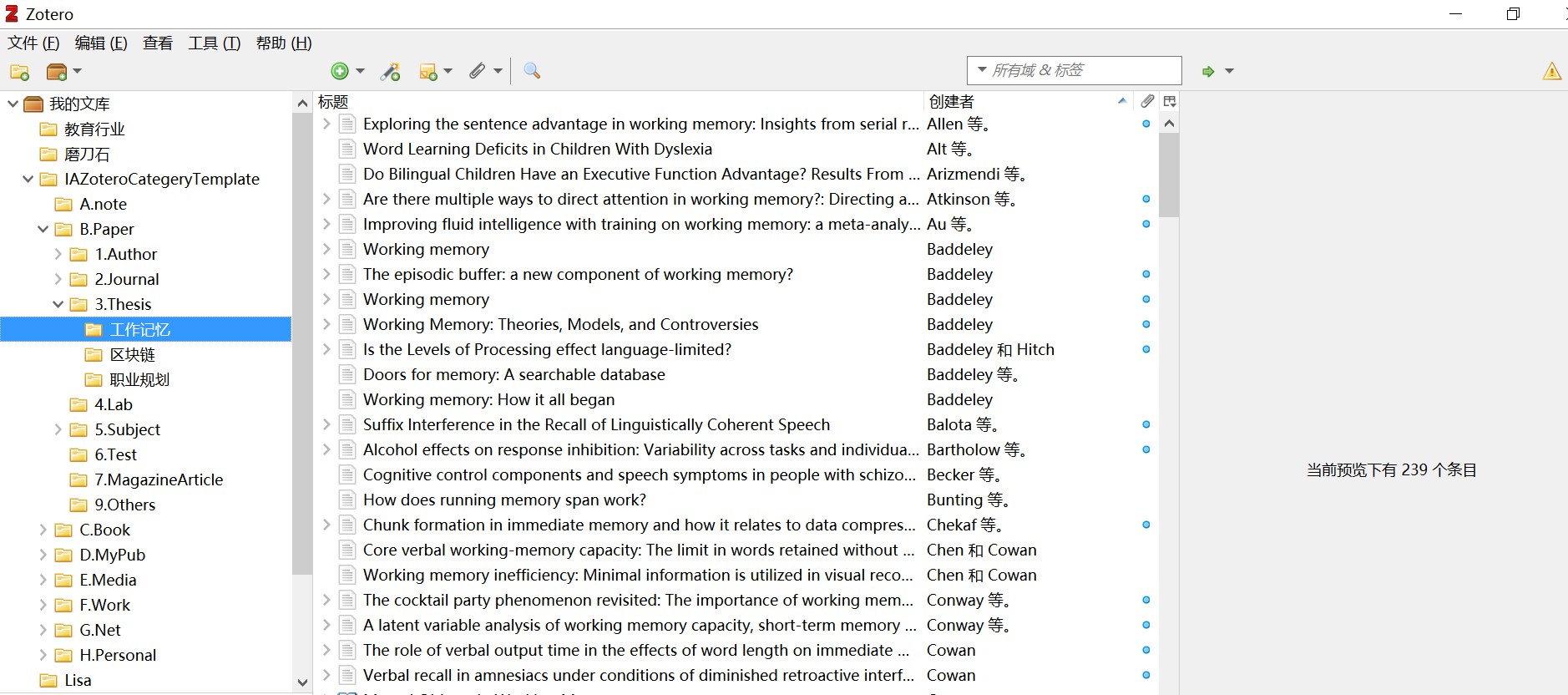Image resolution: width=1568 pixels, height=695 pixels.
Task: Open the column picker icon
Action: click(x=1170, y=101)
